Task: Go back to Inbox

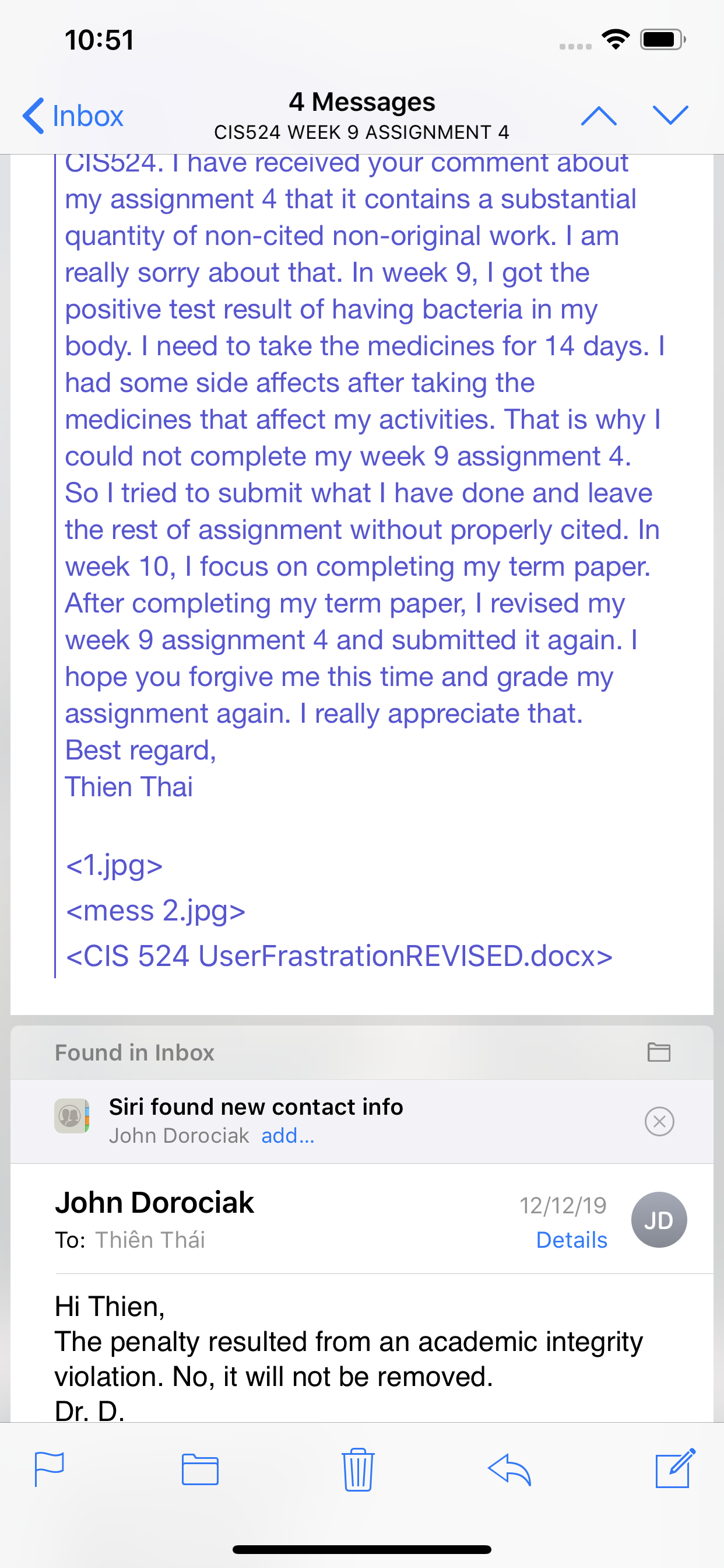Action: 73,116
